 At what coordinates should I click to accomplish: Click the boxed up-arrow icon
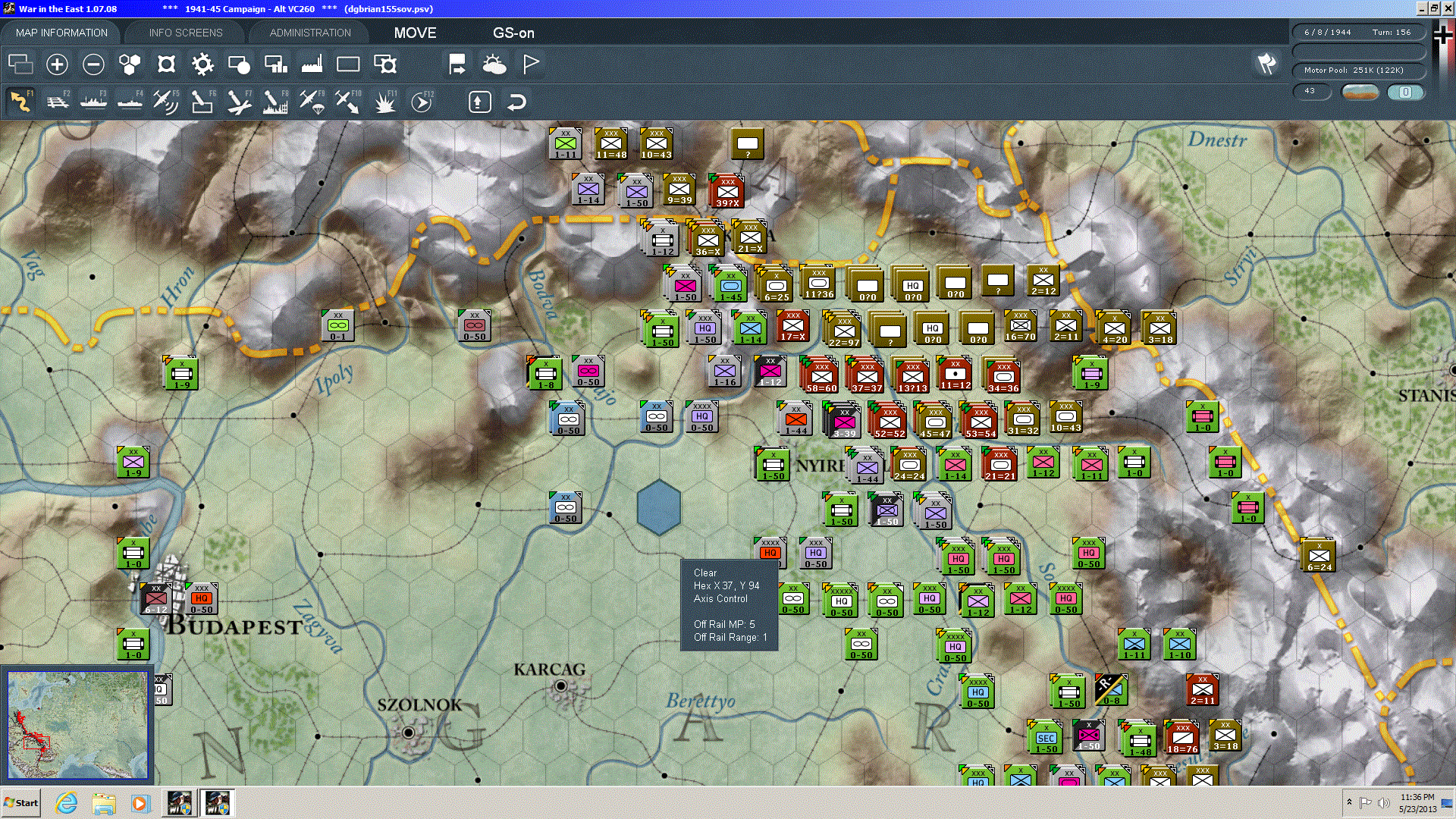click(479, 102)
